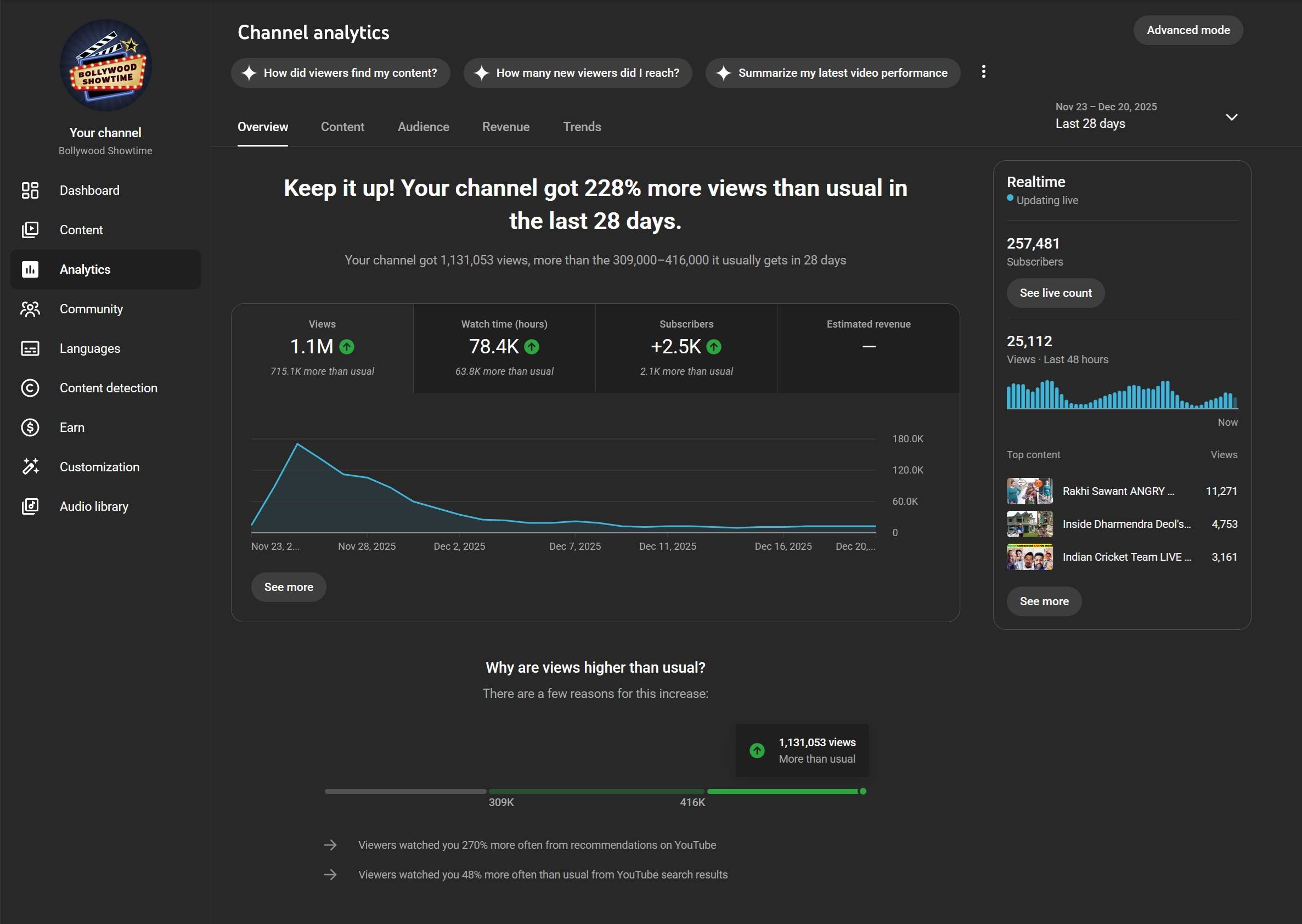
Task: Click the Advanced mode button
Action: click(1188, 30)
